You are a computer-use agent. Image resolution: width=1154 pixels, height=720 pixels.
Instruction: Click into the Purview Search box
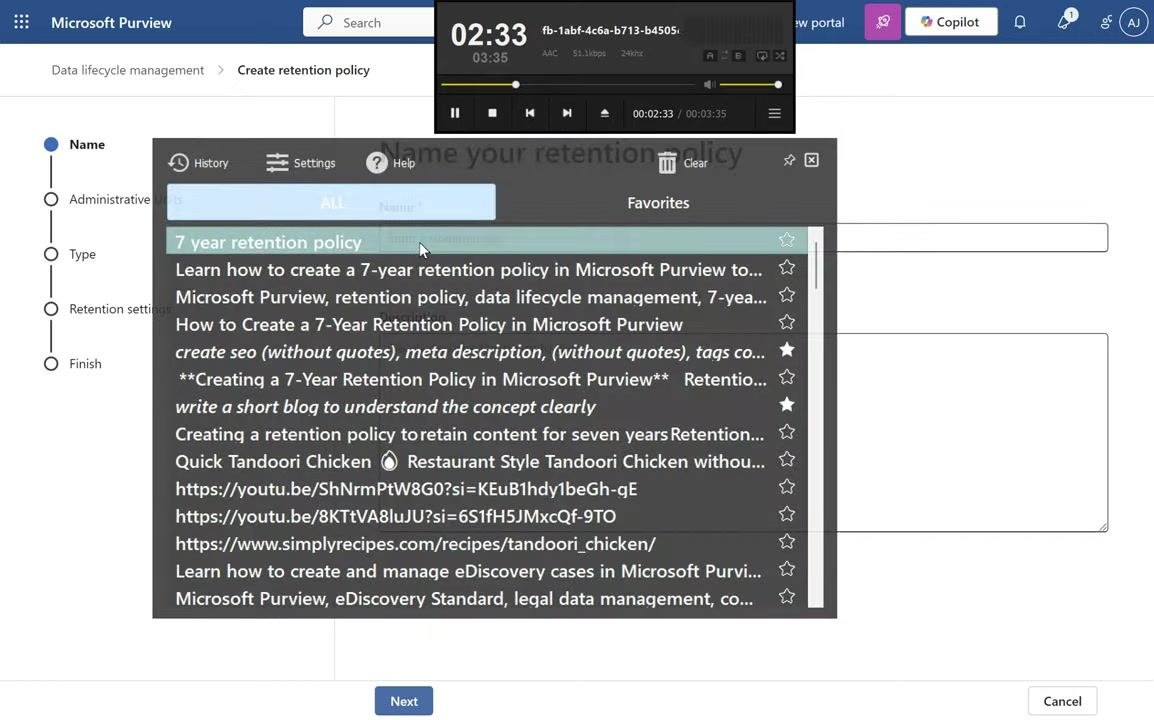[x=370, y=22]
